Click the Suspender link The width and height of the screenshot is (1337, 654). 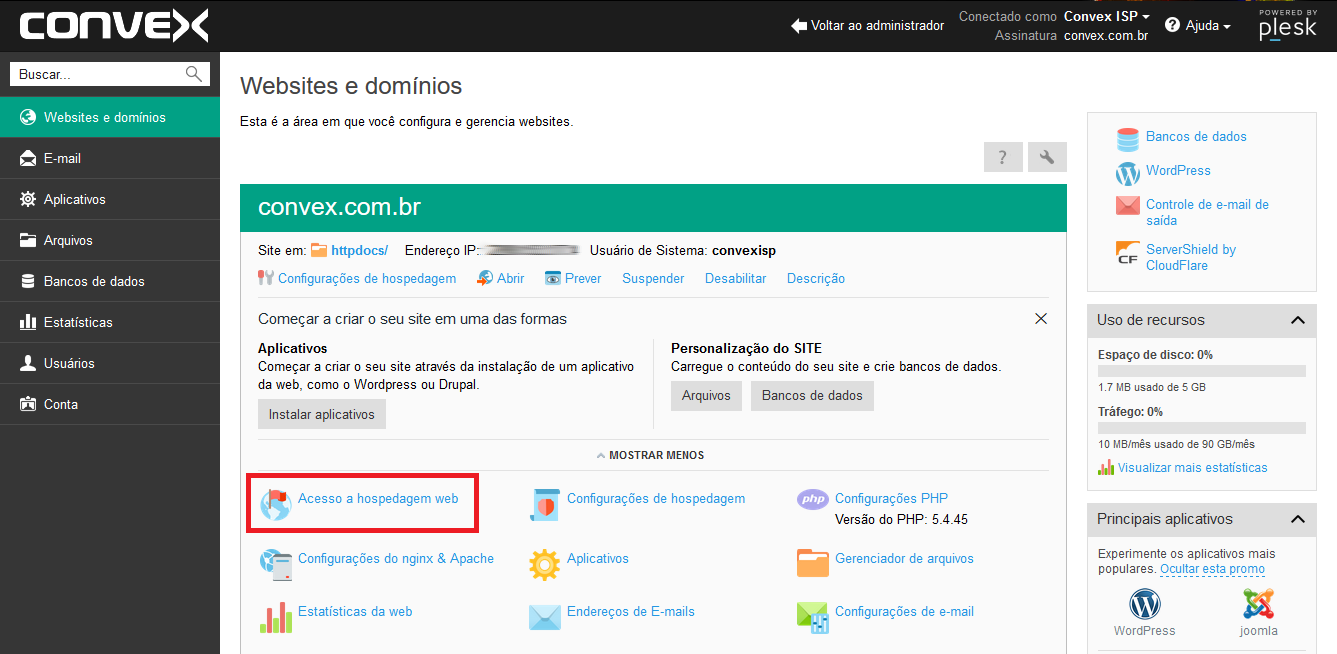point(653,279)
